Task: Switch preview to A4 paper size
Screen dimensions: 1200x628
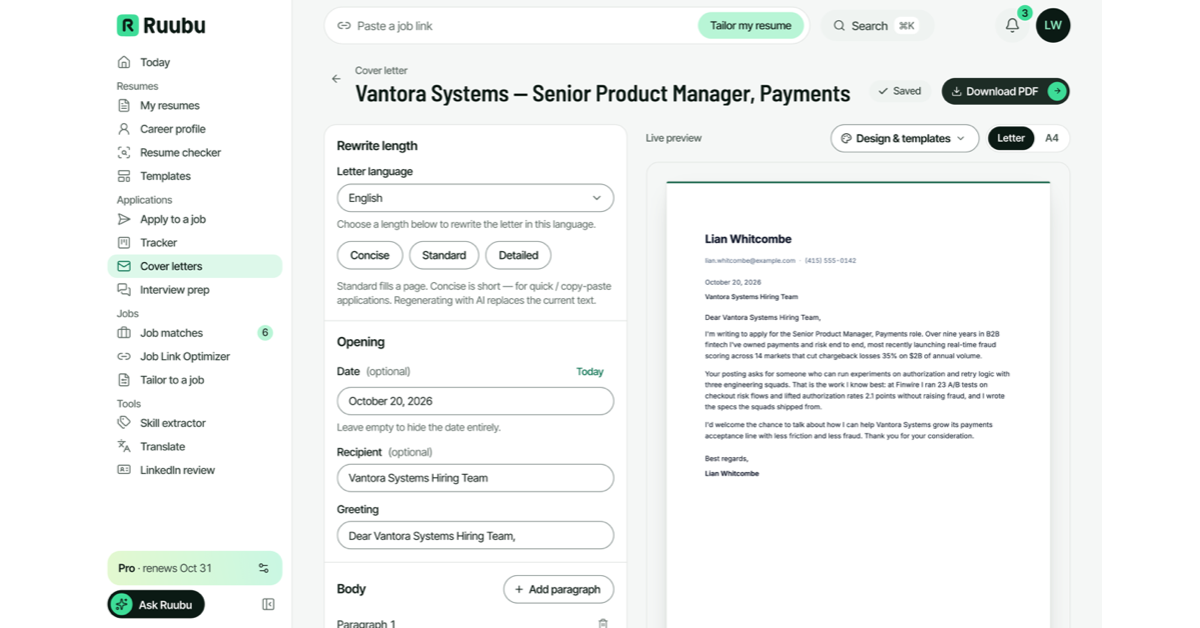Action: coord(1052,138)
